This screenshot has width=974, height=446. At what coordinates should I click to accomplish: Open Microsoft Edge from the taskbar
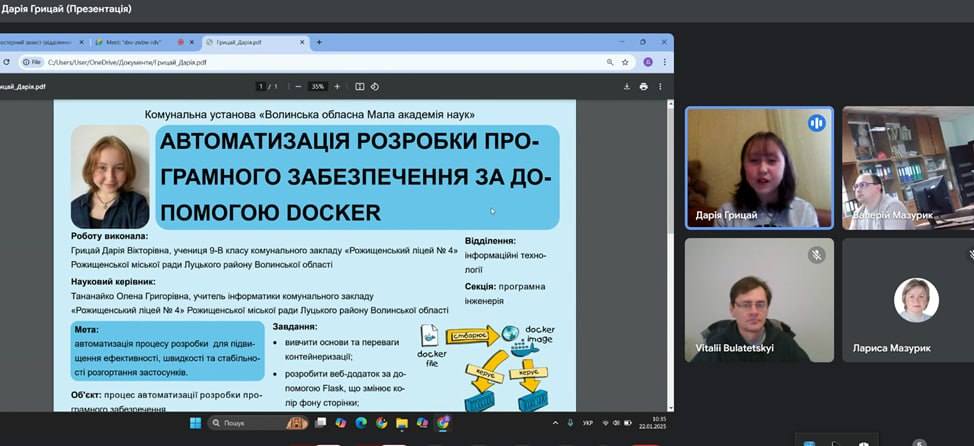point(359,423)
